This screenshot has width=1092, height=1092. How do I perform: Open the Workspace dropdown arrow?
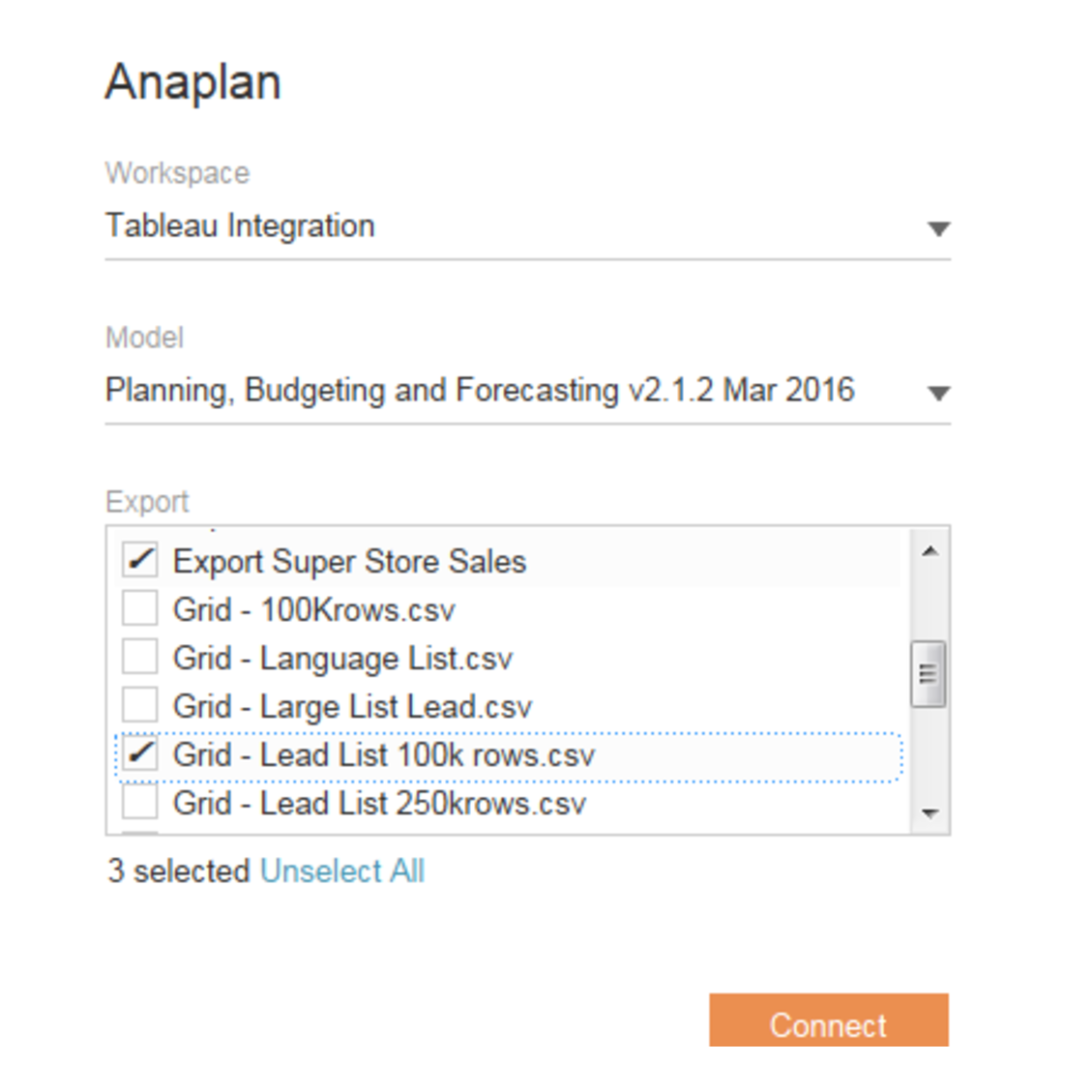pyautogui.click(x=937, y=229)
